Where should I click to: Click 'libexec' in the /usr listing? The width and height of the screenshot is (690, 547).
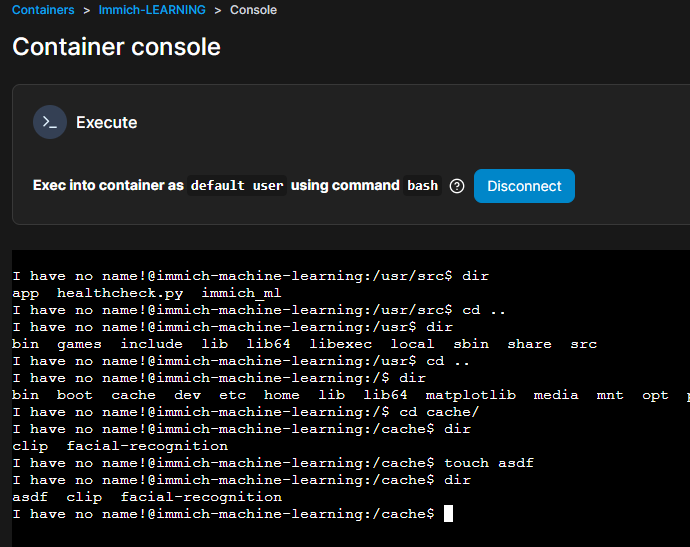click(x=341, y=344)
